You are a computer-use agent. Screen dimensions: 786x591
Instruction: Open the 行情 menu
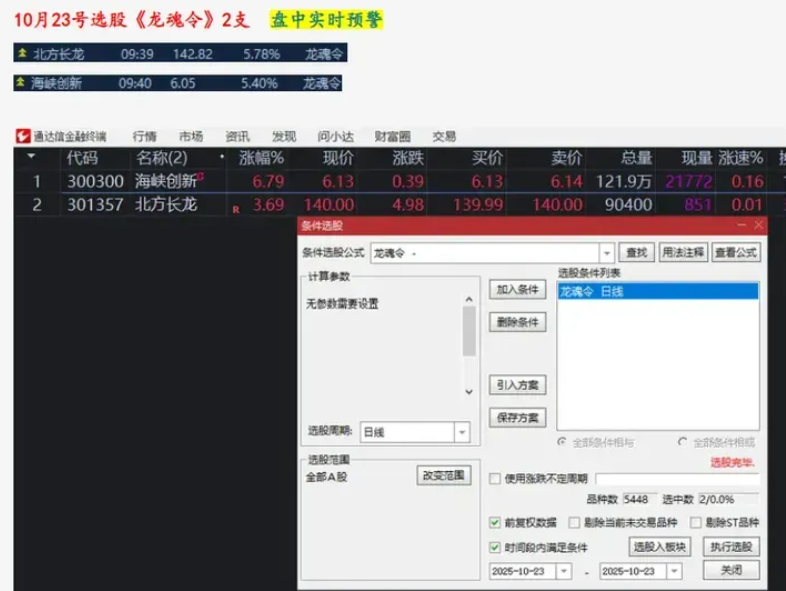(145, 137)
